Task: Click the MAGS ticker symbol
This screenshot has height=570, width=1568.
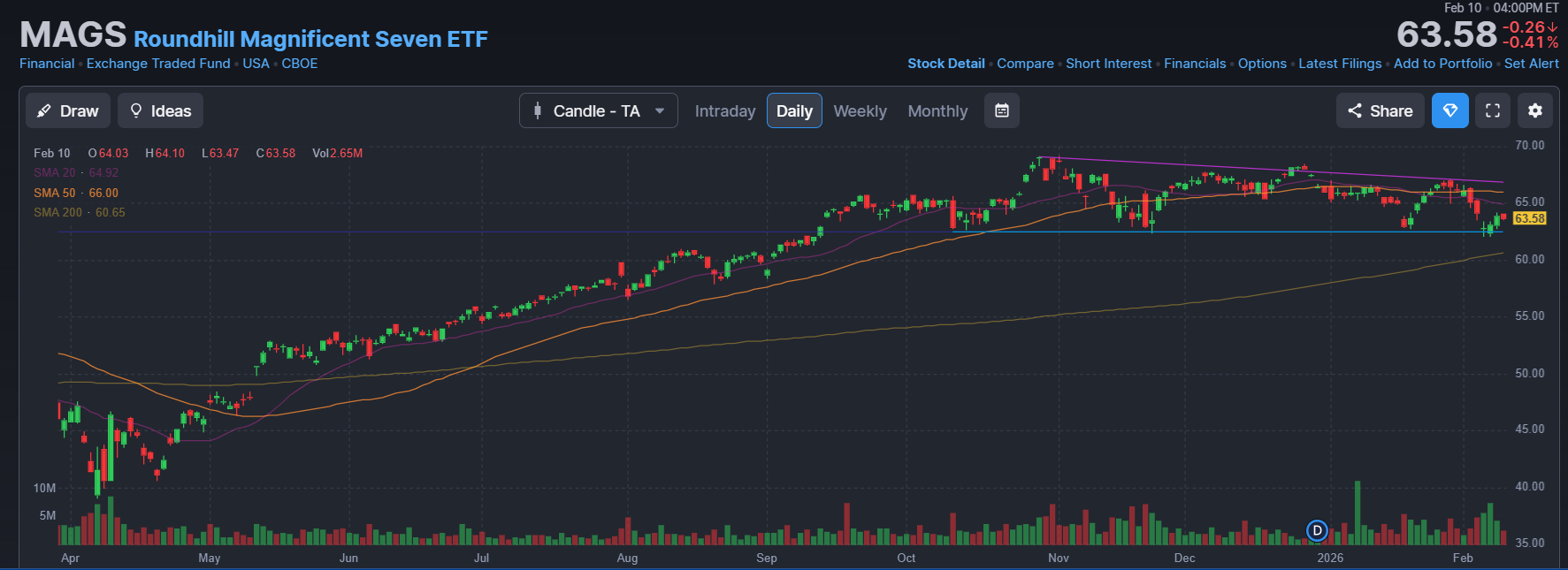Action: click(x=73, y=35)
